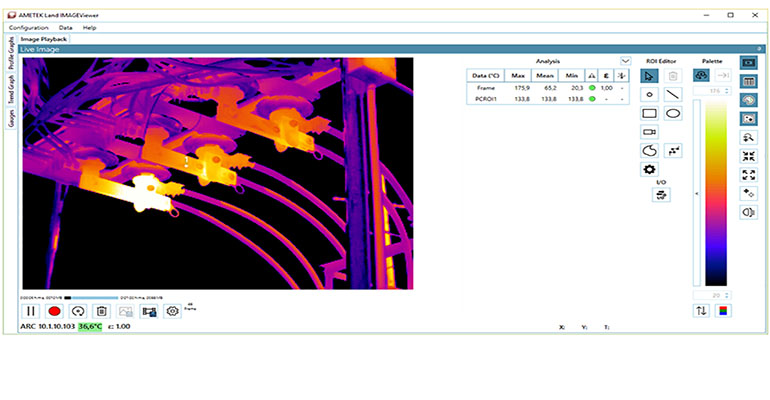Click the Mean column header
This screenshot has height=400, width=770.
coord(545,76)
